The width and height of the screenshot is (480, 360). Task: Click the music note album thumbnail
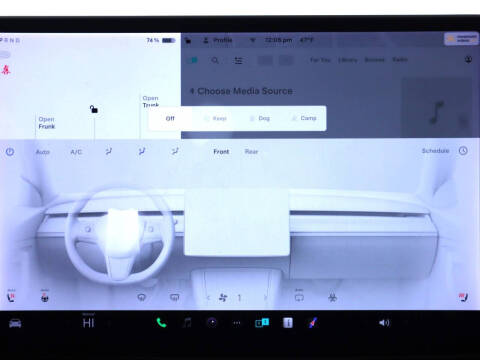click(437, 108)
